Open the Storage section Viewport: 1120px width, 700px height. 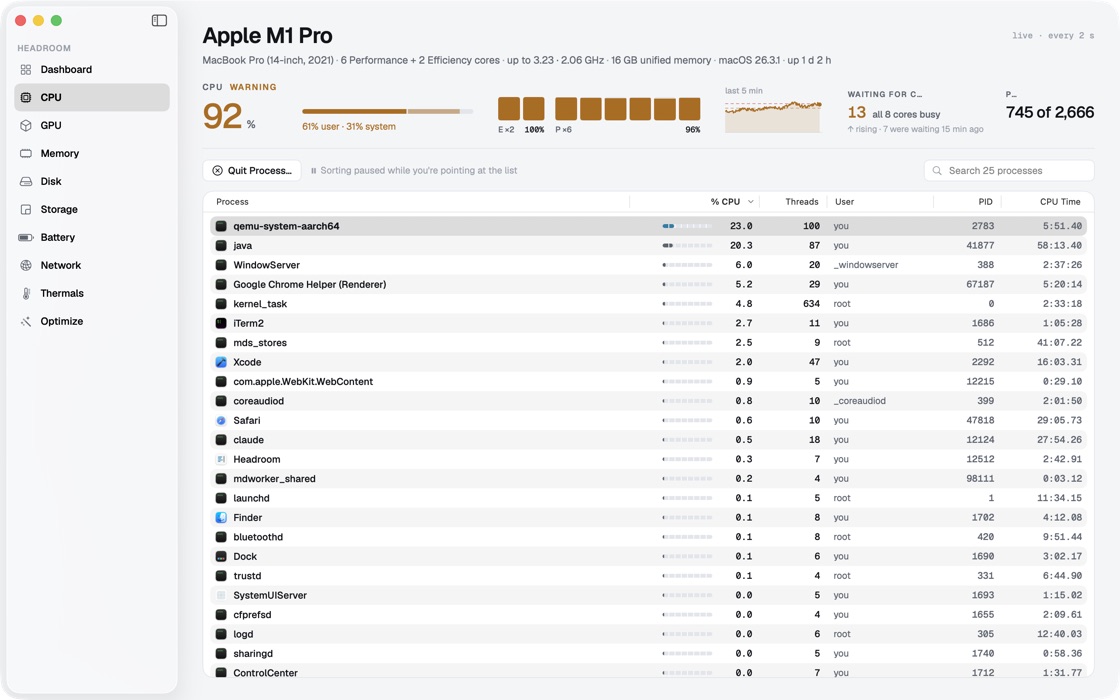click(91, 209)
